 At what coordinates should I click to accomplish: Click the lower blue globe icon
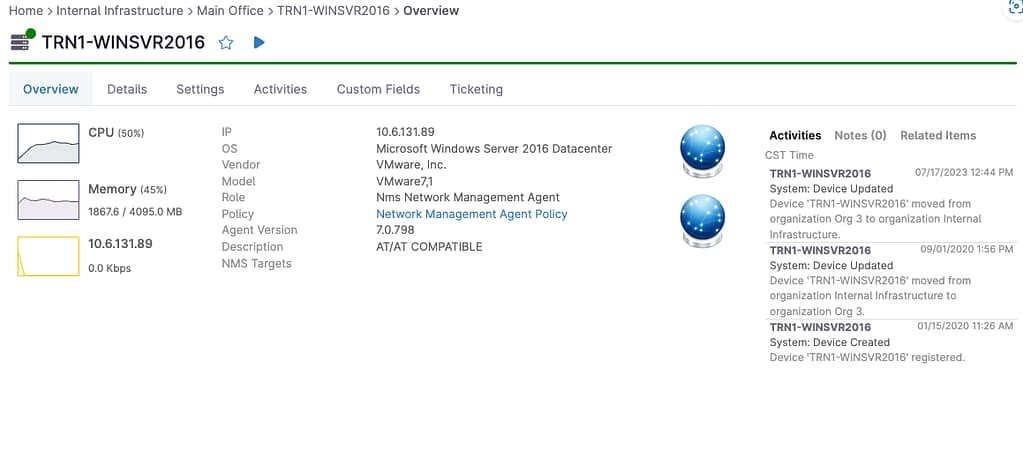pyautogui.click(x=701, y=217)
